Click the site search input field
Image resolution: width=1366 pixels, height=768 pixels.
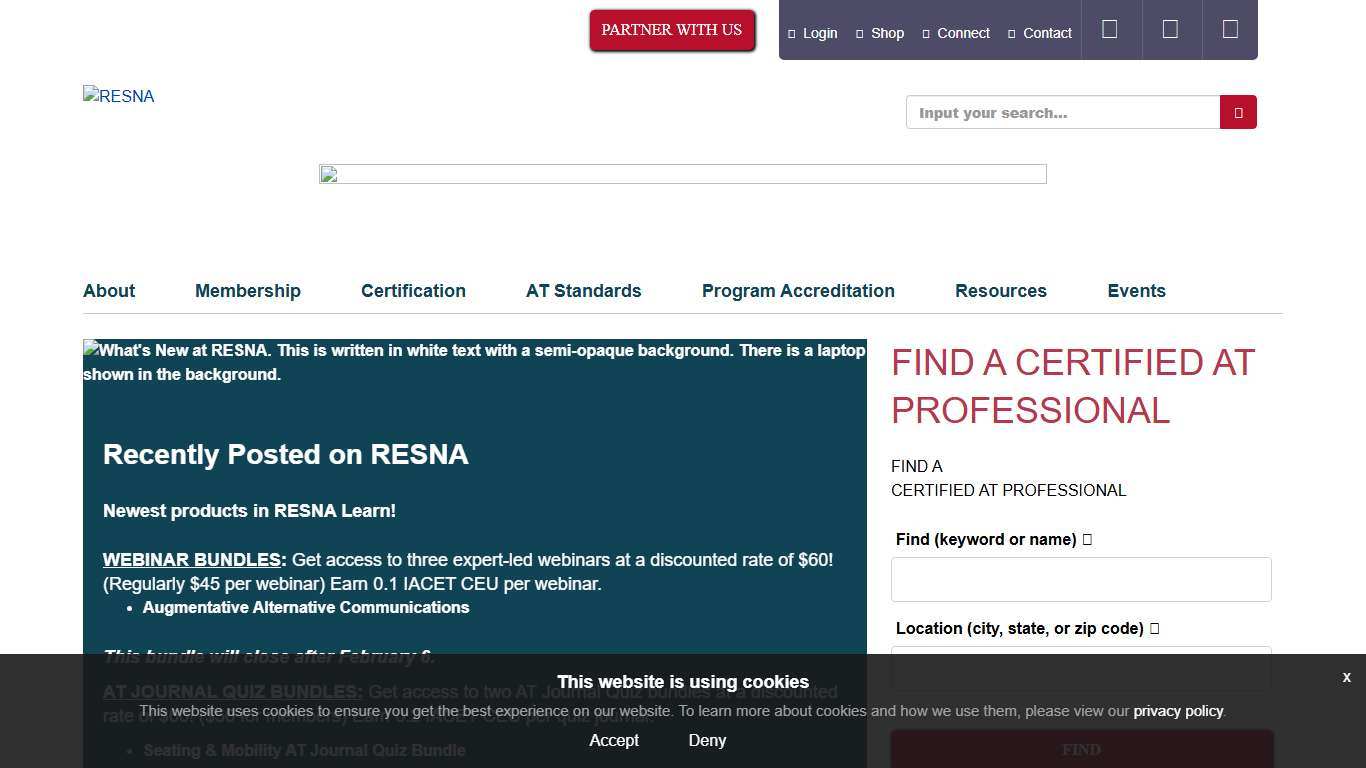1062,113
